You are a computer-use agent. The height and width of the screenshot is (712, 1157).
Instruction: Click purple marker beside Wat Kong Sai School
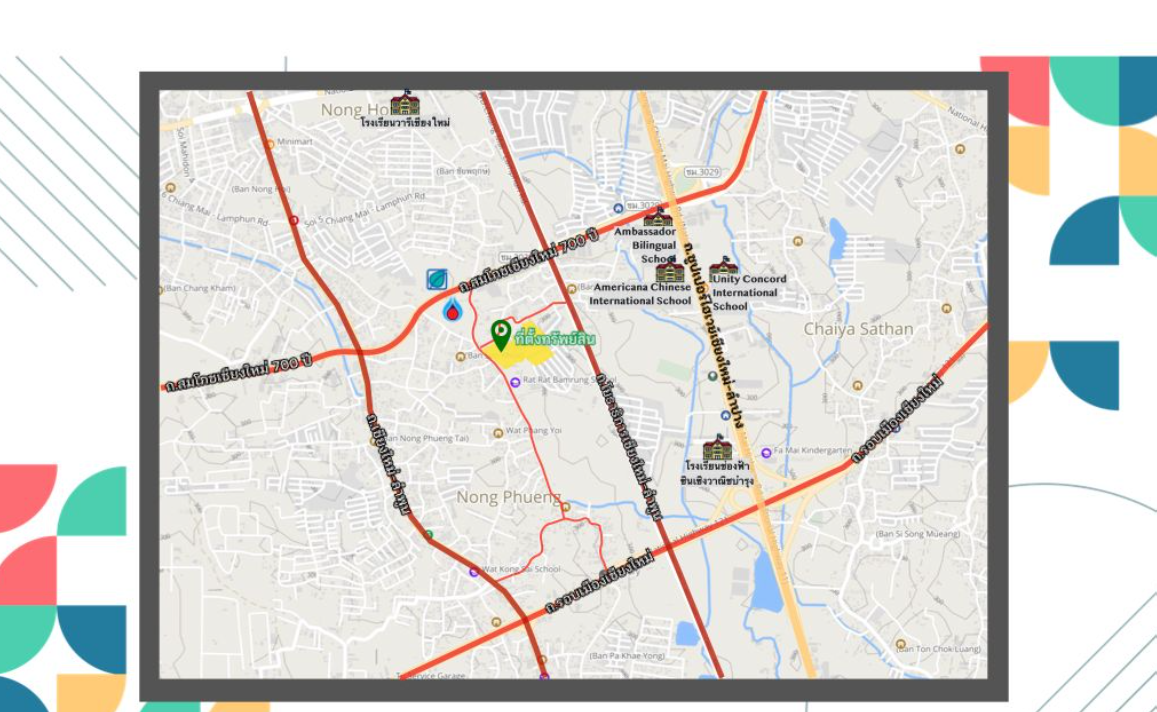[474, 571]
